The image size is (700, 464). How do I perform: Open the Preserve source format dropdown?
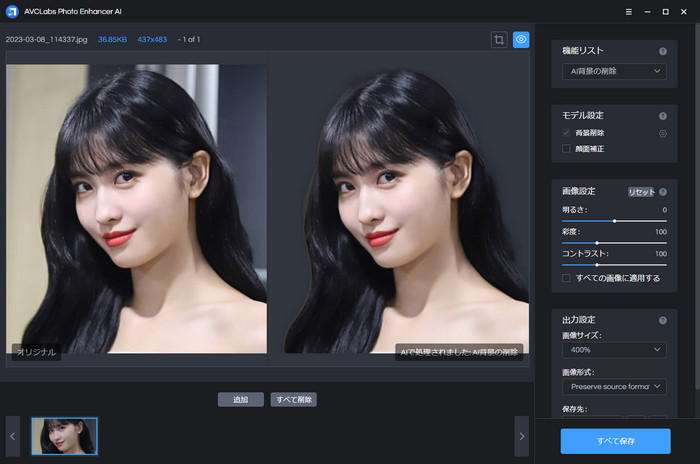pyautogui.click(x=614, y=387)
